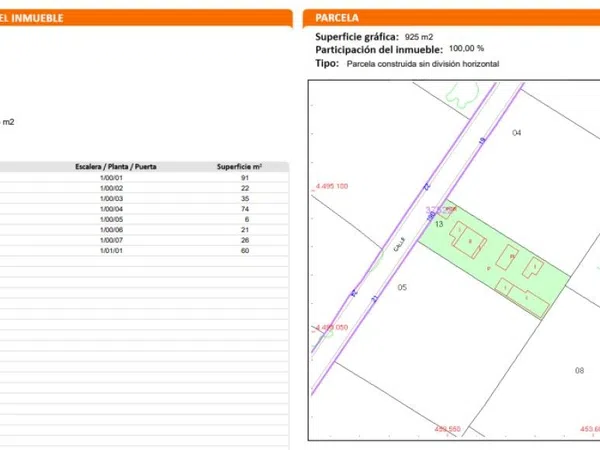Click parcel label '05' on the map
Image resolution: width=600 pixels, height=450 pixels.
click(x=402, y=287)
